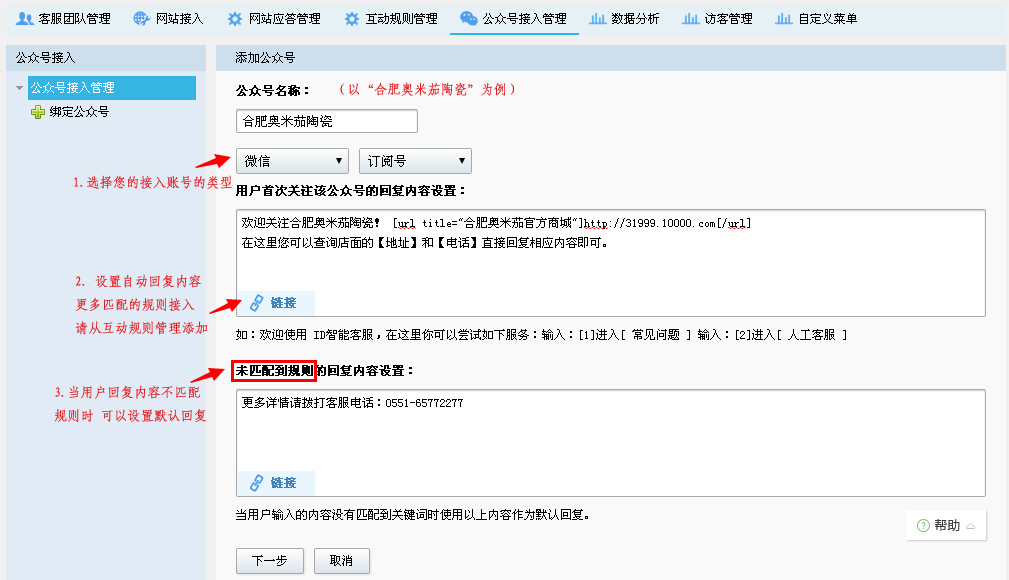
Task: Click the bar chart icon for 数据分析
Action: point(598,19)
